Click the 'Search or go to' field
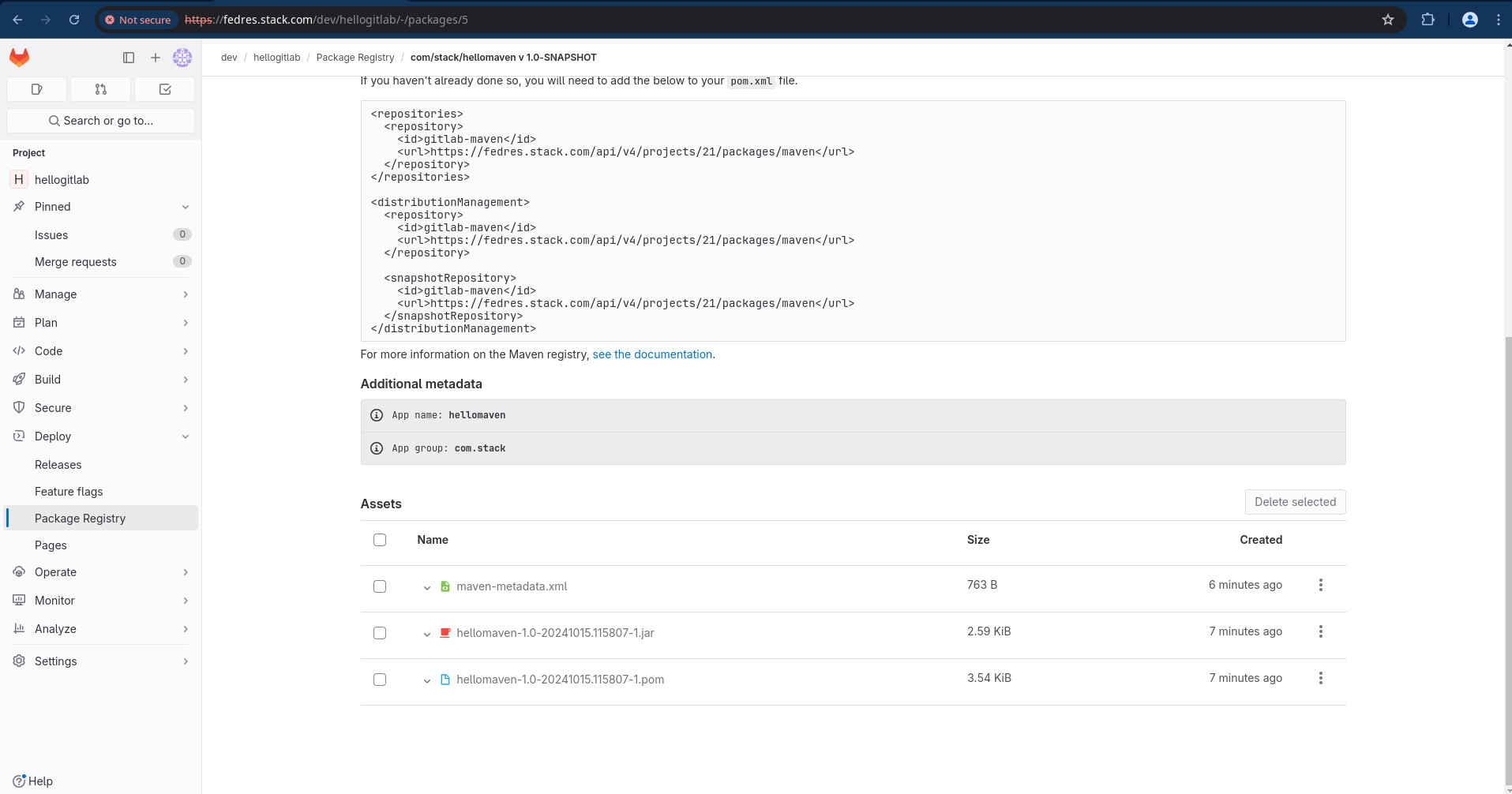This screenshot has height=794, width=1512. click(100, 120)
